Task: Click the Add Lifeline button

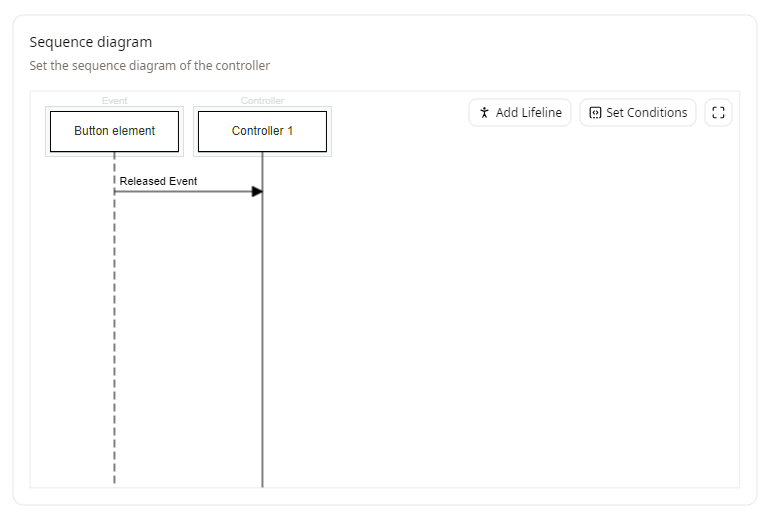Action: (x=520, y=113)
